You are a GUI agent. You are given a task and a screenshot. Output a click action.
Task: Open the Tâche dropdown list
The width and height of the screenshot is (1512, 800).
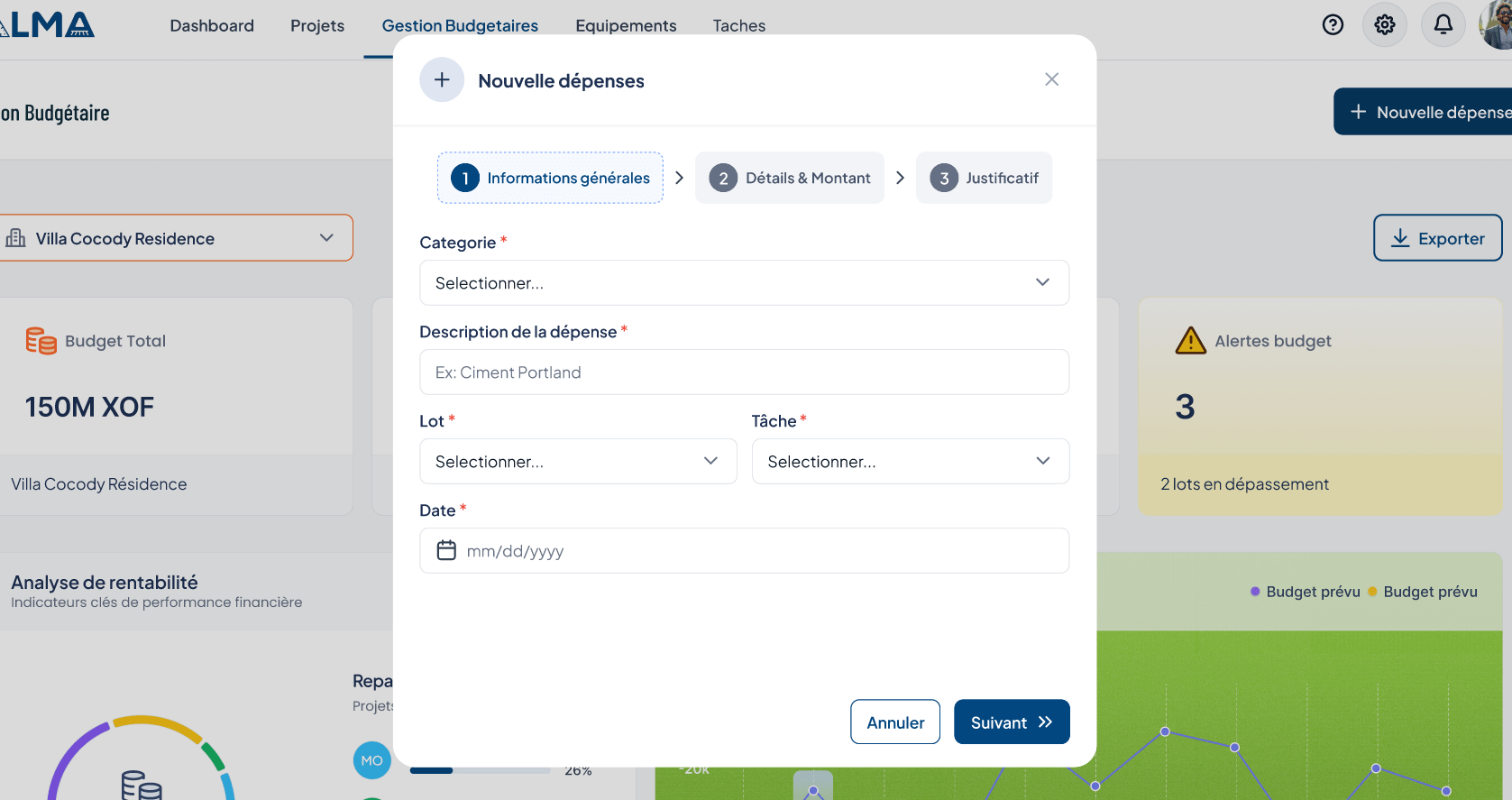coord(910,462)
